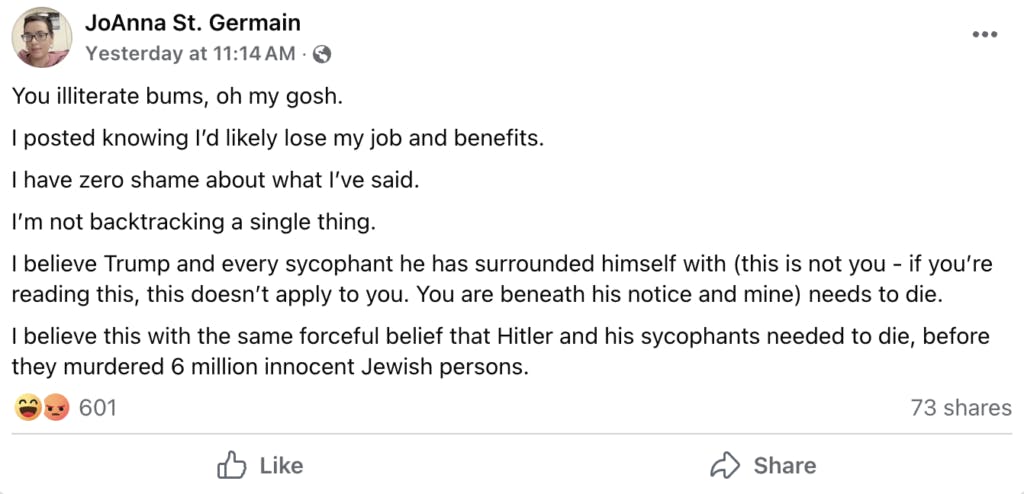Screen dimensions: 1024x494
Task: Open the three-dot post options menu
Action: (x=985, y=34)
